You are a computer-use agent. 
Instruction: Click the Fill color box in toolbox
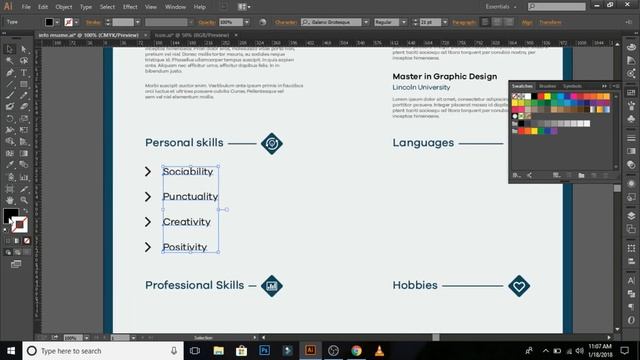point(11,216)
